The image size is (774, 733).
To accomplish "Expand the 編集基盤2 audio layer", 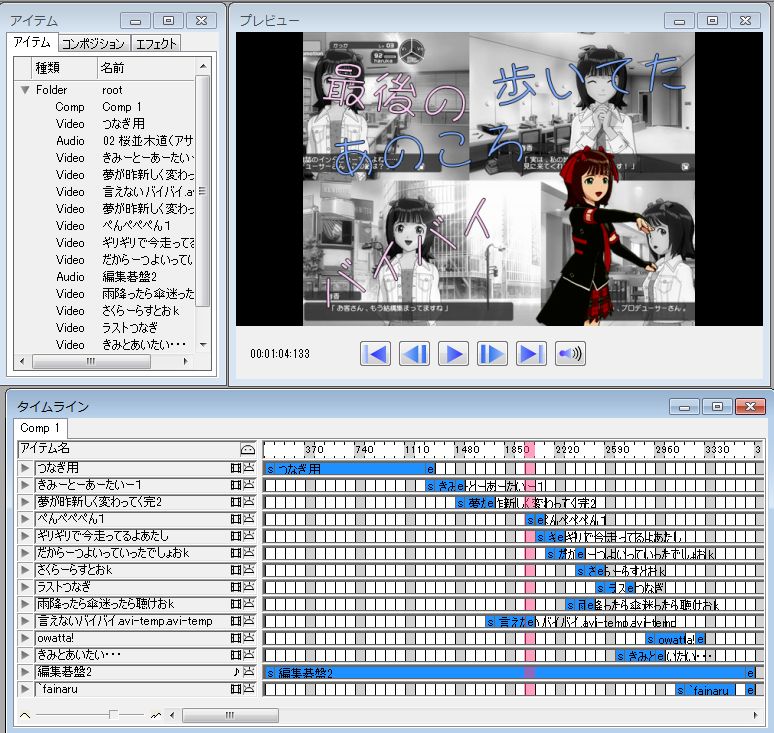I will tap(25, 672).
